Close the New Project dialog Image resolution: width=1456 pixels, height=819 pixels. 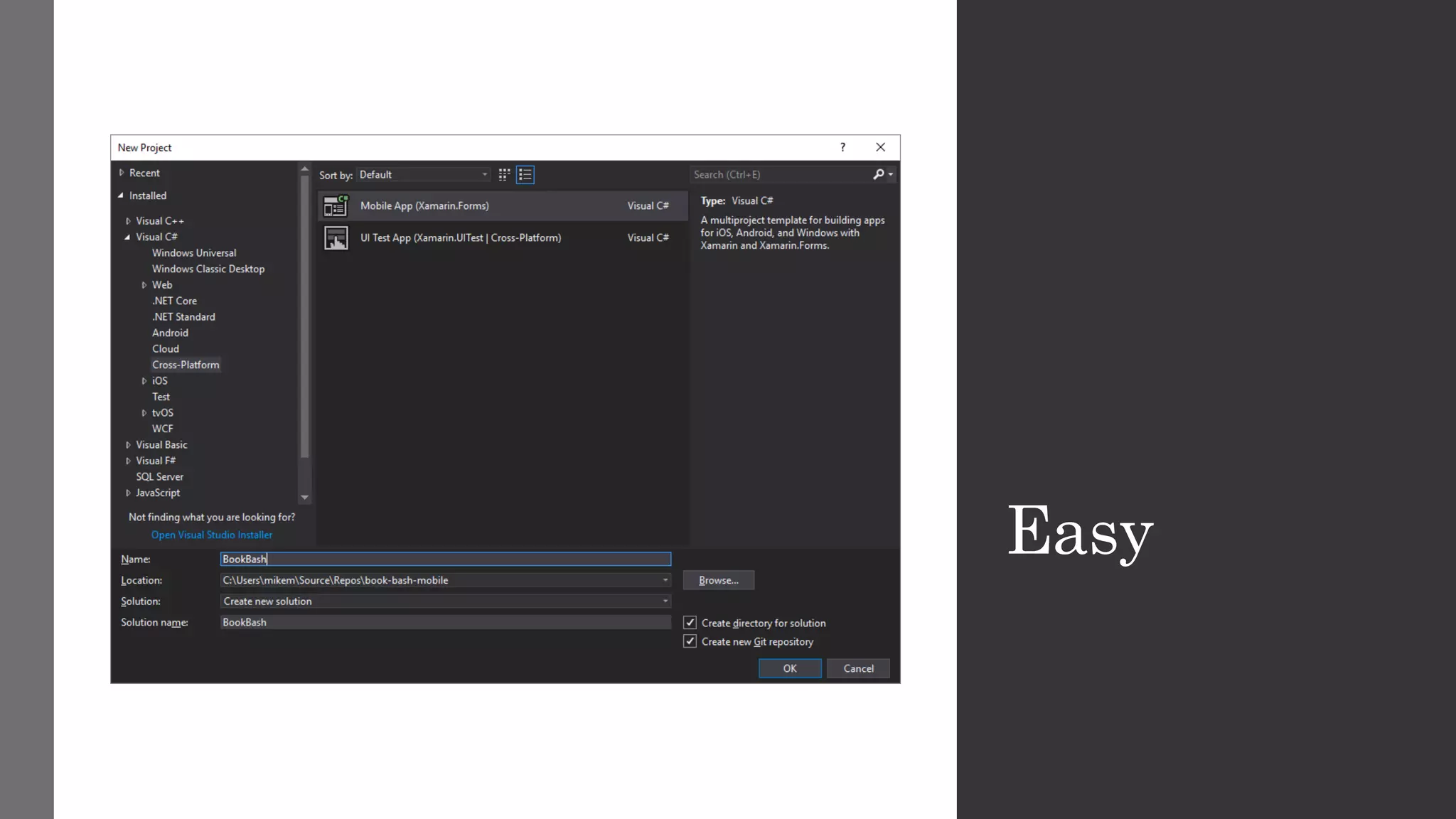880,148
